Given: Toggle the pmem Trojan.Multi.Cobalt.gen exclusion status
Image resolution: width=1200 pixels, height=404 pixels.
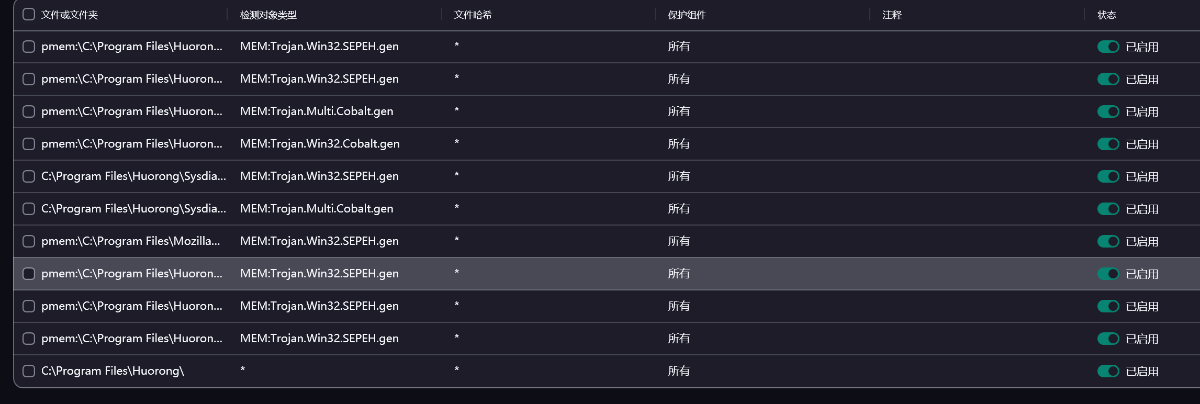Looking at the screenshot, I should coord(1107,111).
